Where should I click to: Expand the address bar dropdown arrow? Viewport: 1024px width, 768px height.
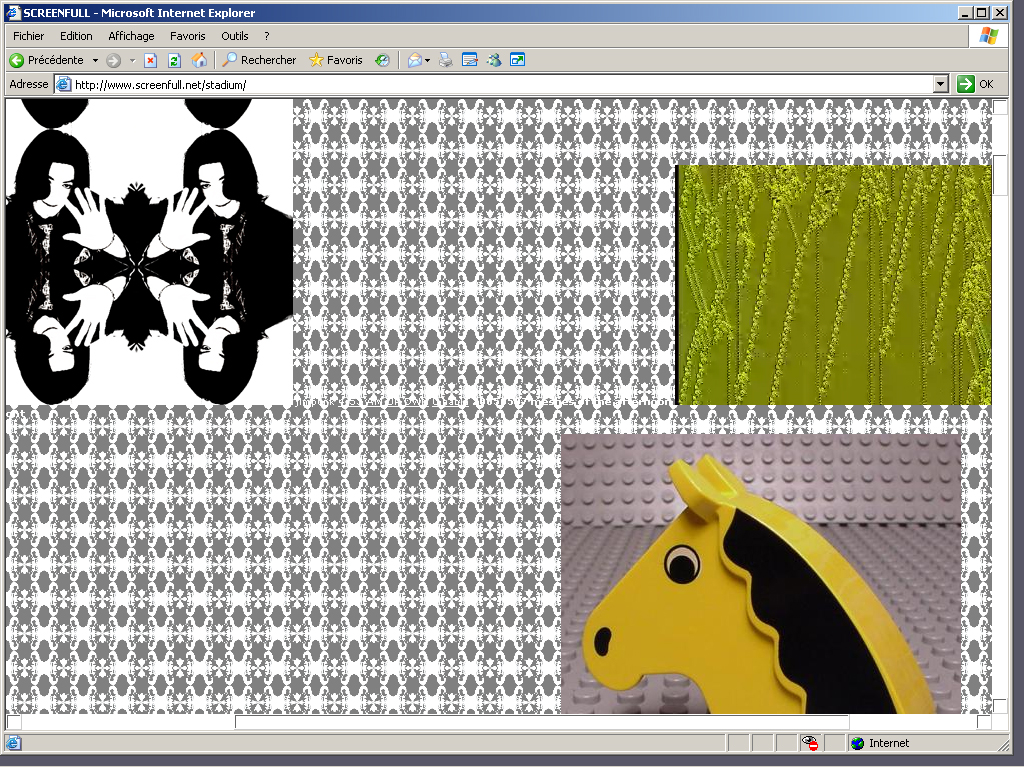(x=940, y=85)
